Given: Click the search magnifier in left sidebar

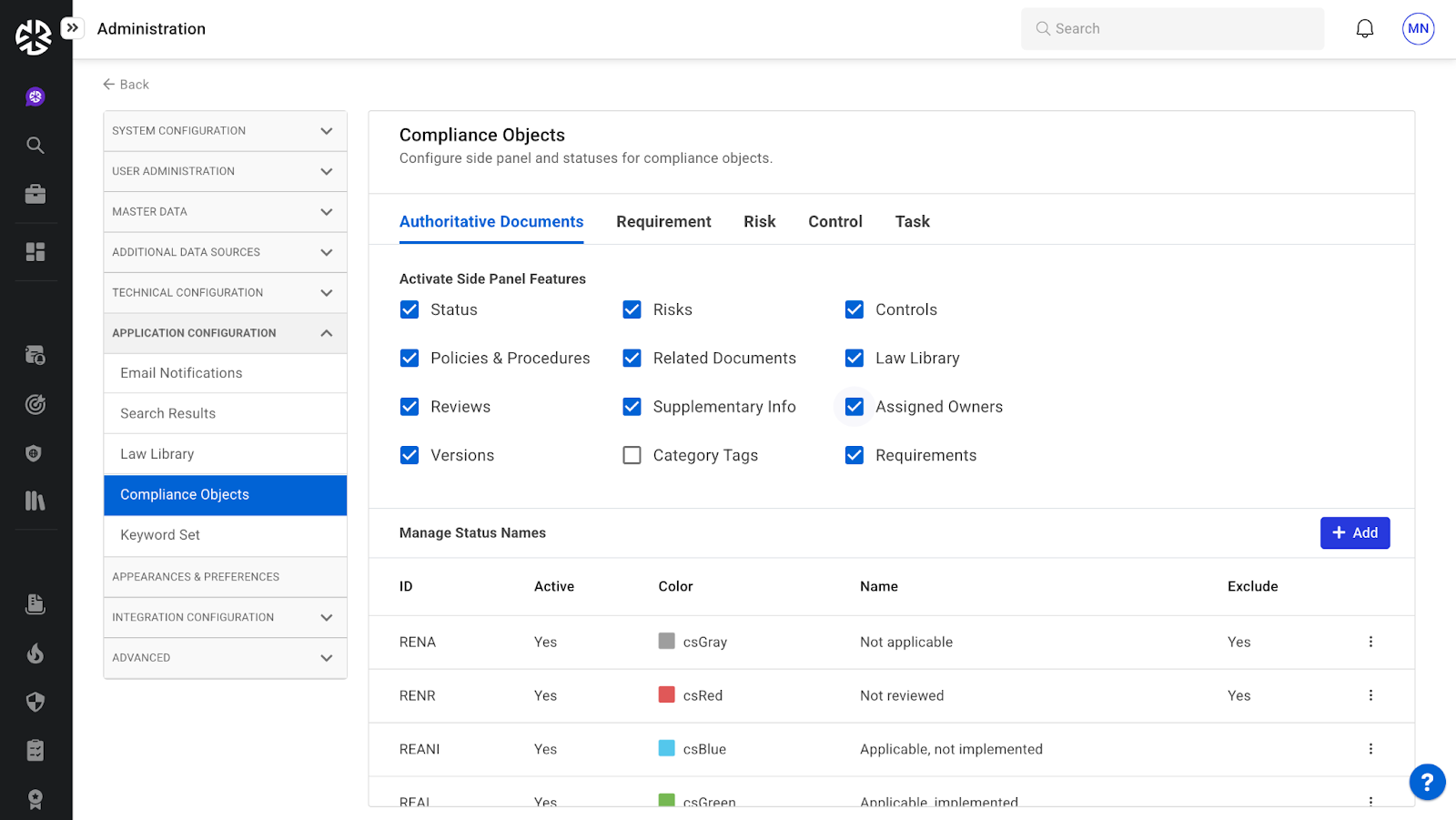Looking at the screenshot, I should pos(35,146).
